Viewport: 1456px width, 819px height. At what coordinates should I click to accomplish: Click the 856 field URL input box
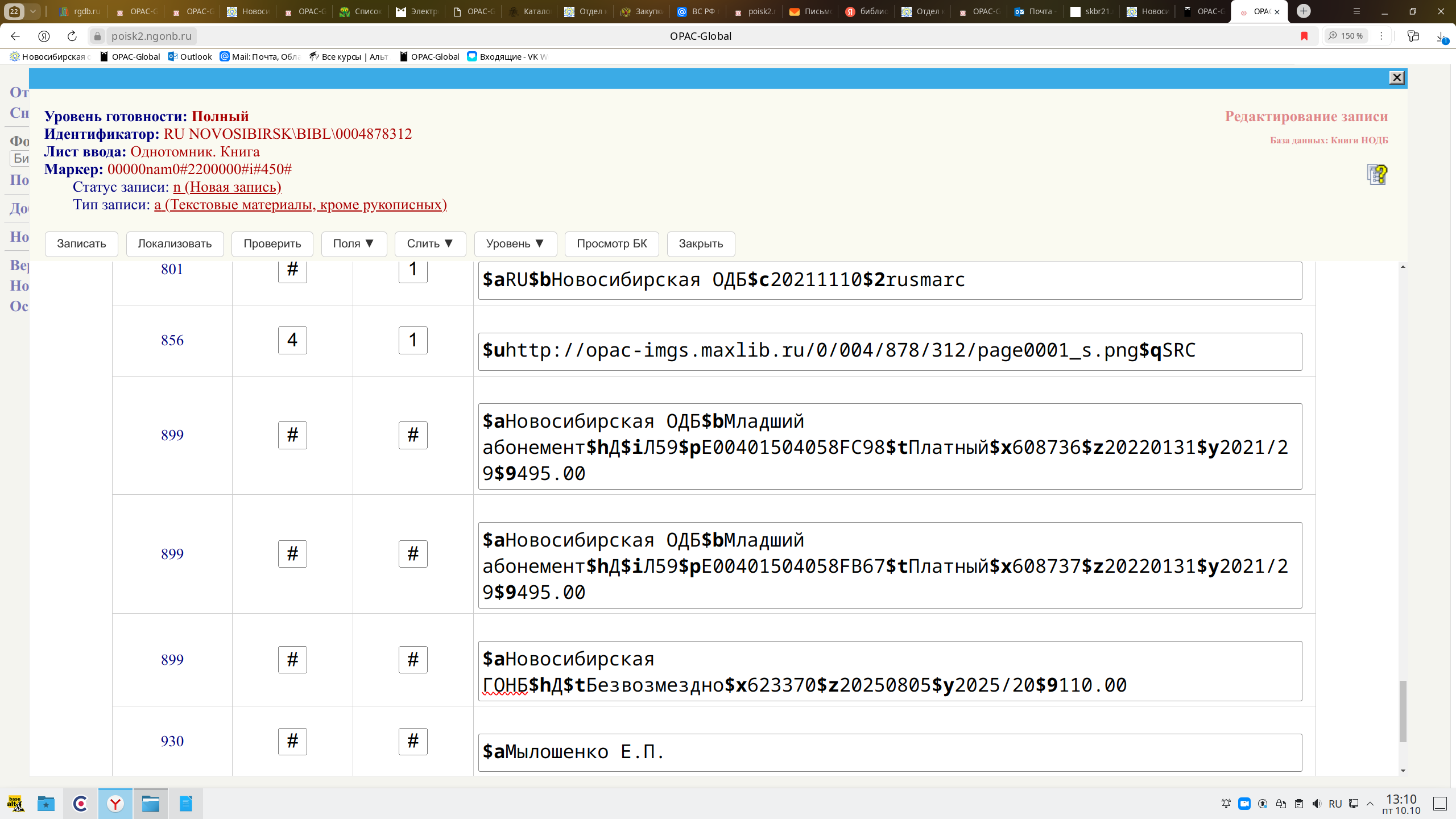[x=890, y=351]
